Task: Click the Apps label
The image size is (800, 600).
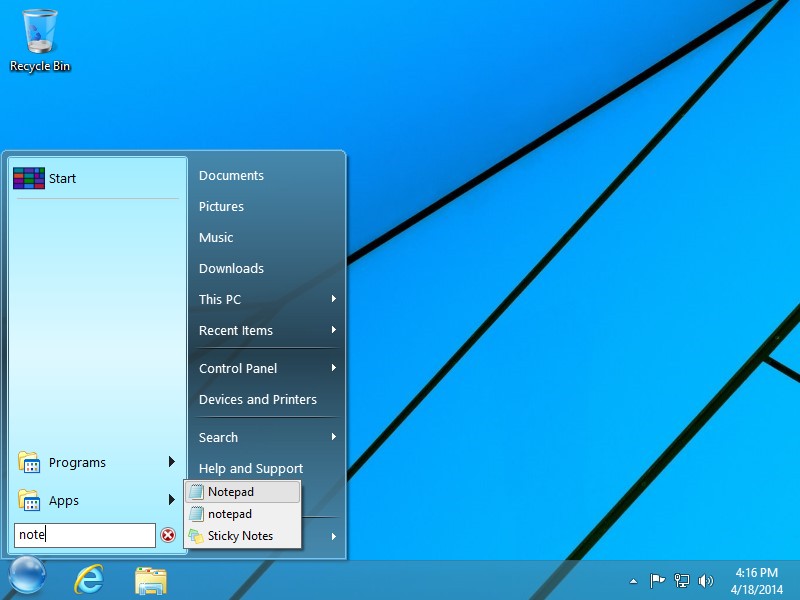Action: [64, 501]
